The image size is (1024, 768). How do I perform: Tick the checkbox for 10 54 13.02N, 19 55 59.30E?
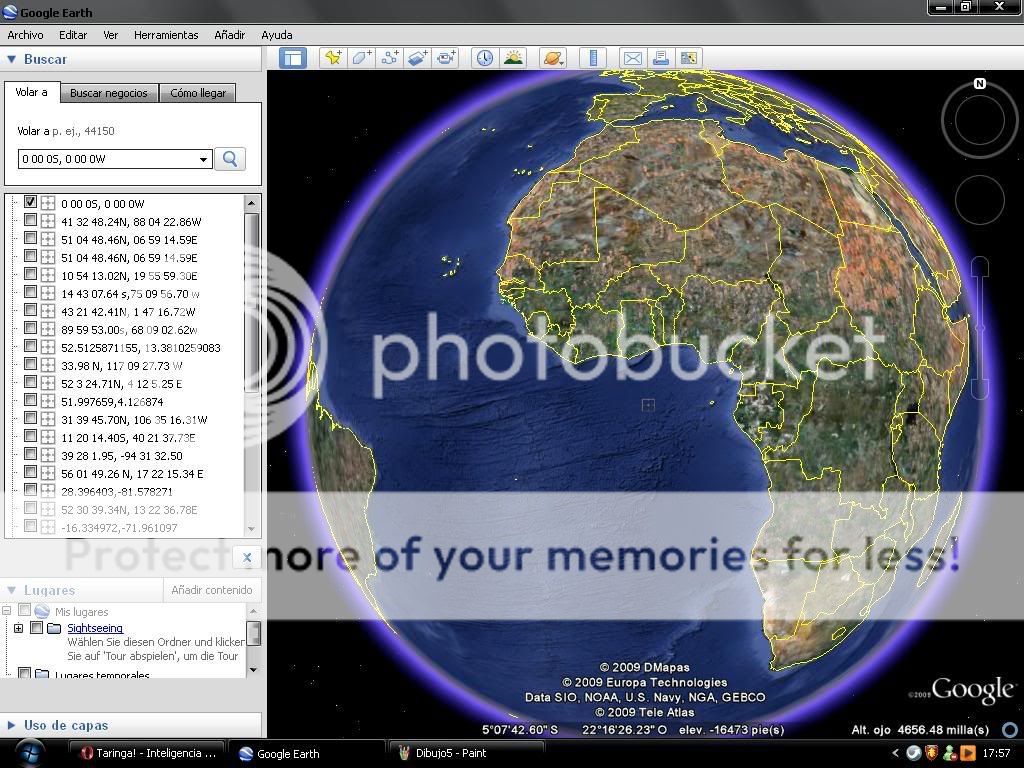pyautogui.click(x=30, y=275)
